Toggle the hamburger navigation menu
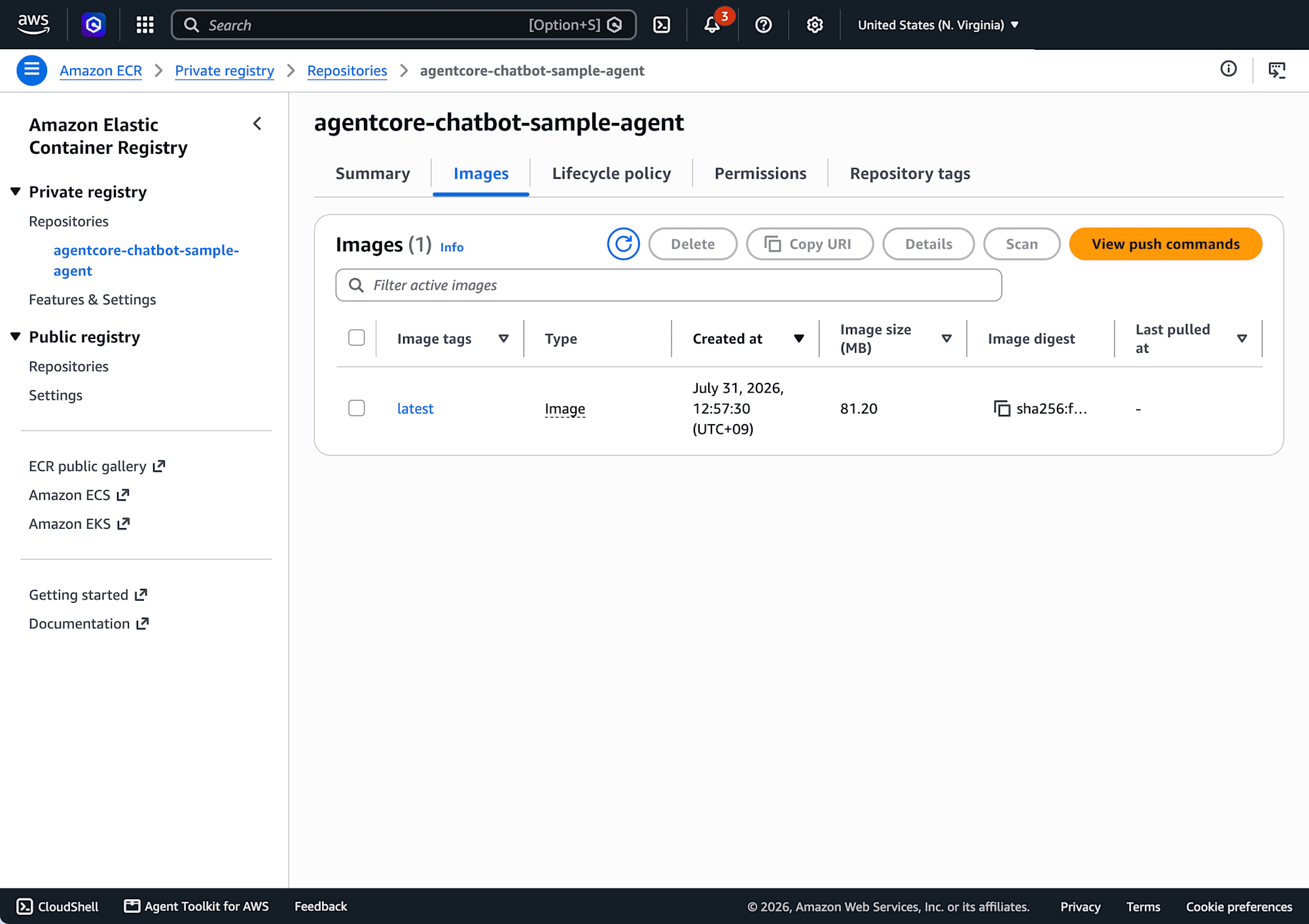 31,70
